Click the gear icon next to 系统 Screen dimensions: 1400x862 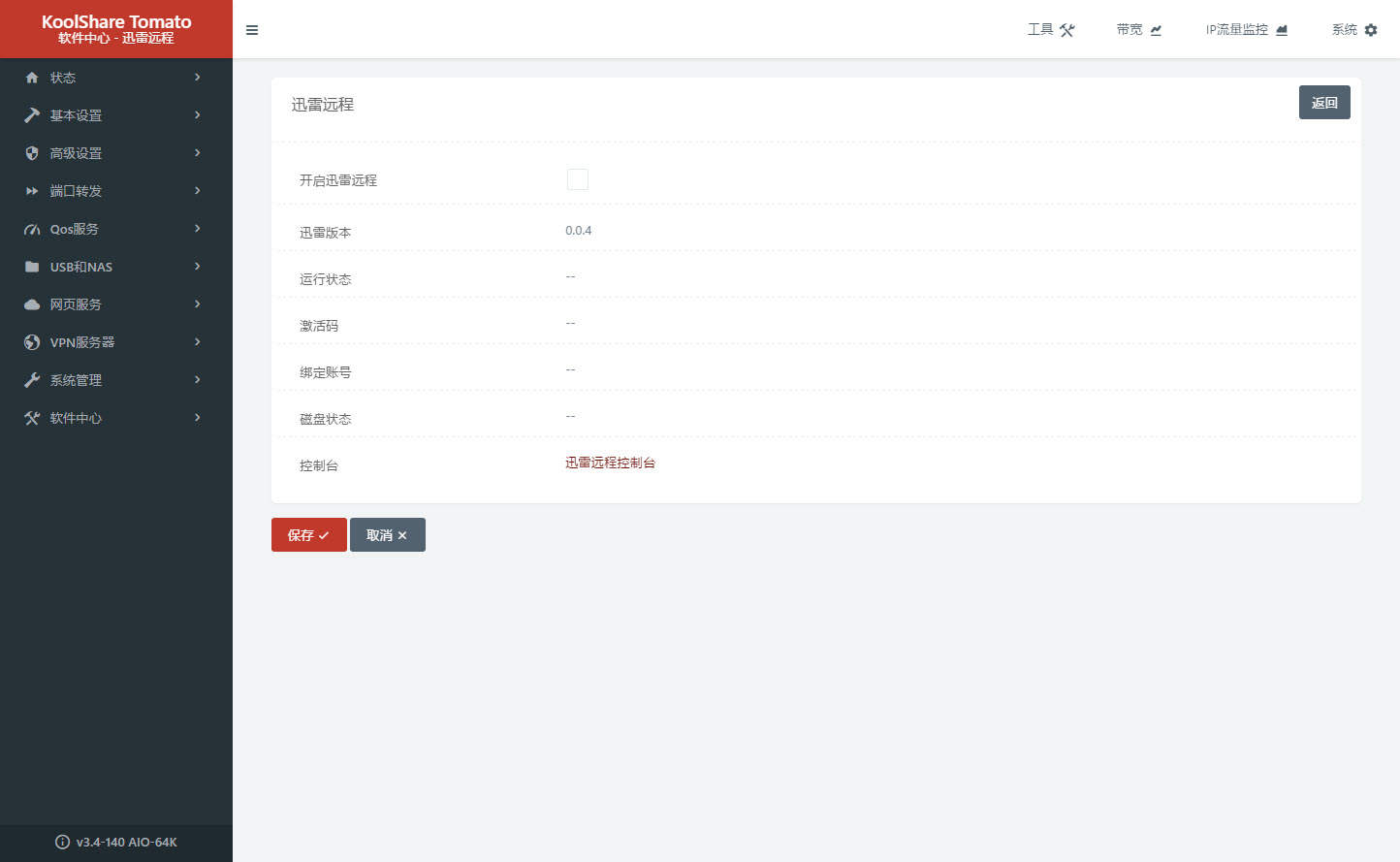pos(1371,30)
